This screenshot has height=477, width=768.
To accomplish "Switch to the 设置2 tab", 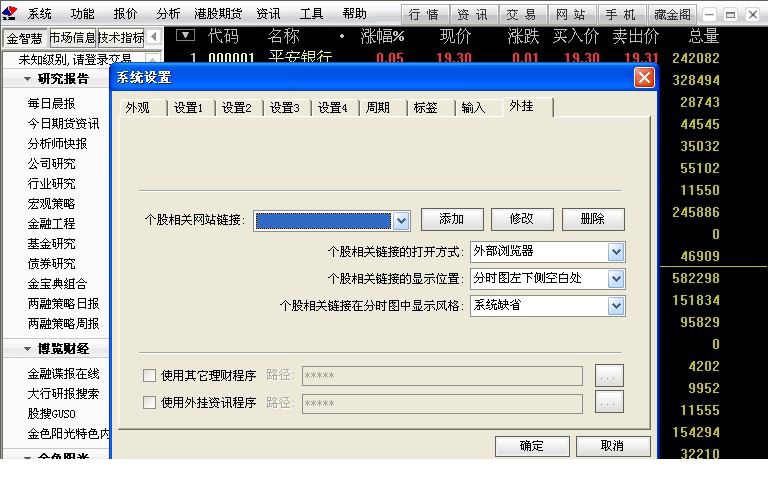I will 239,107.
